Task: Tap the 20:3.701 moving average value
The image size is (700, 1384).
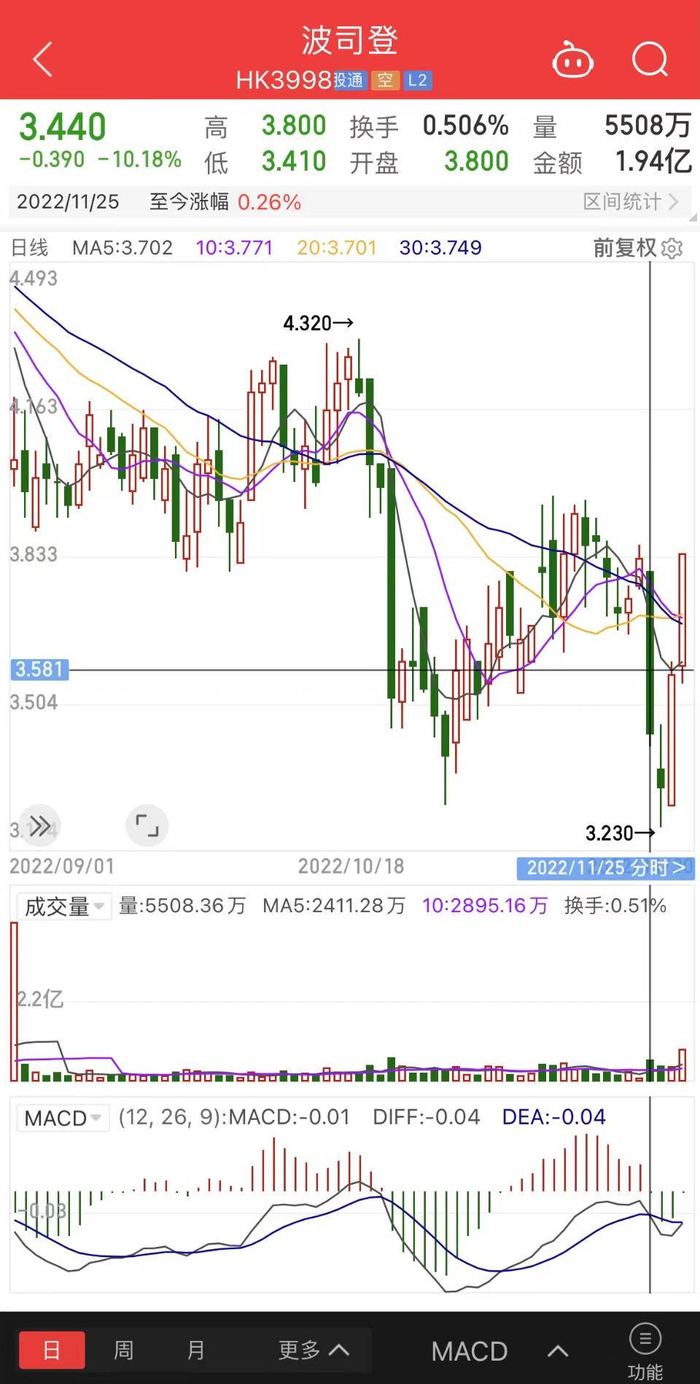Action: click(x=338, y=248)
